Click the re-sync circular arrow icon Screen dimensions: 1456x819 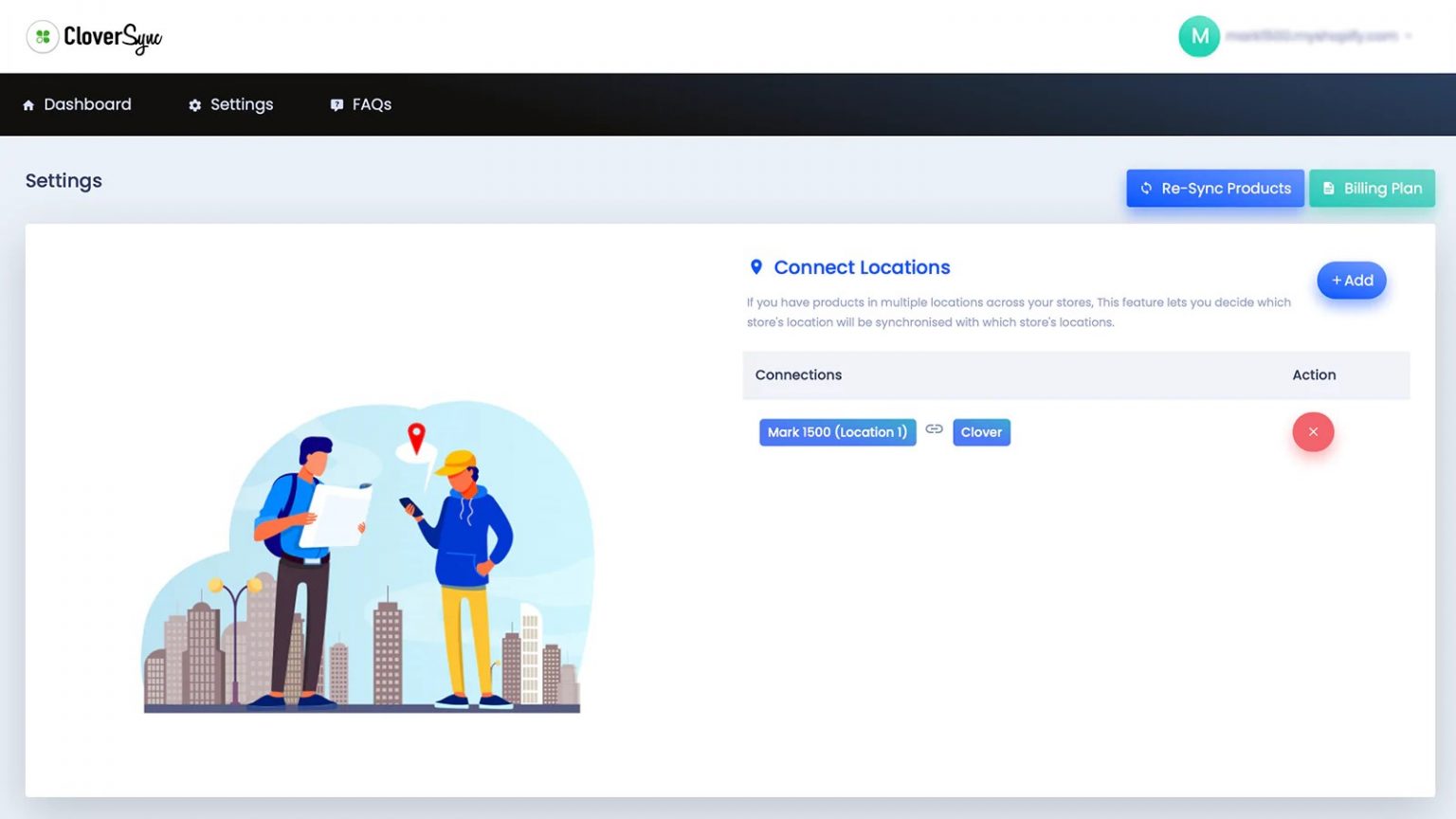(x=1146, y=188)
